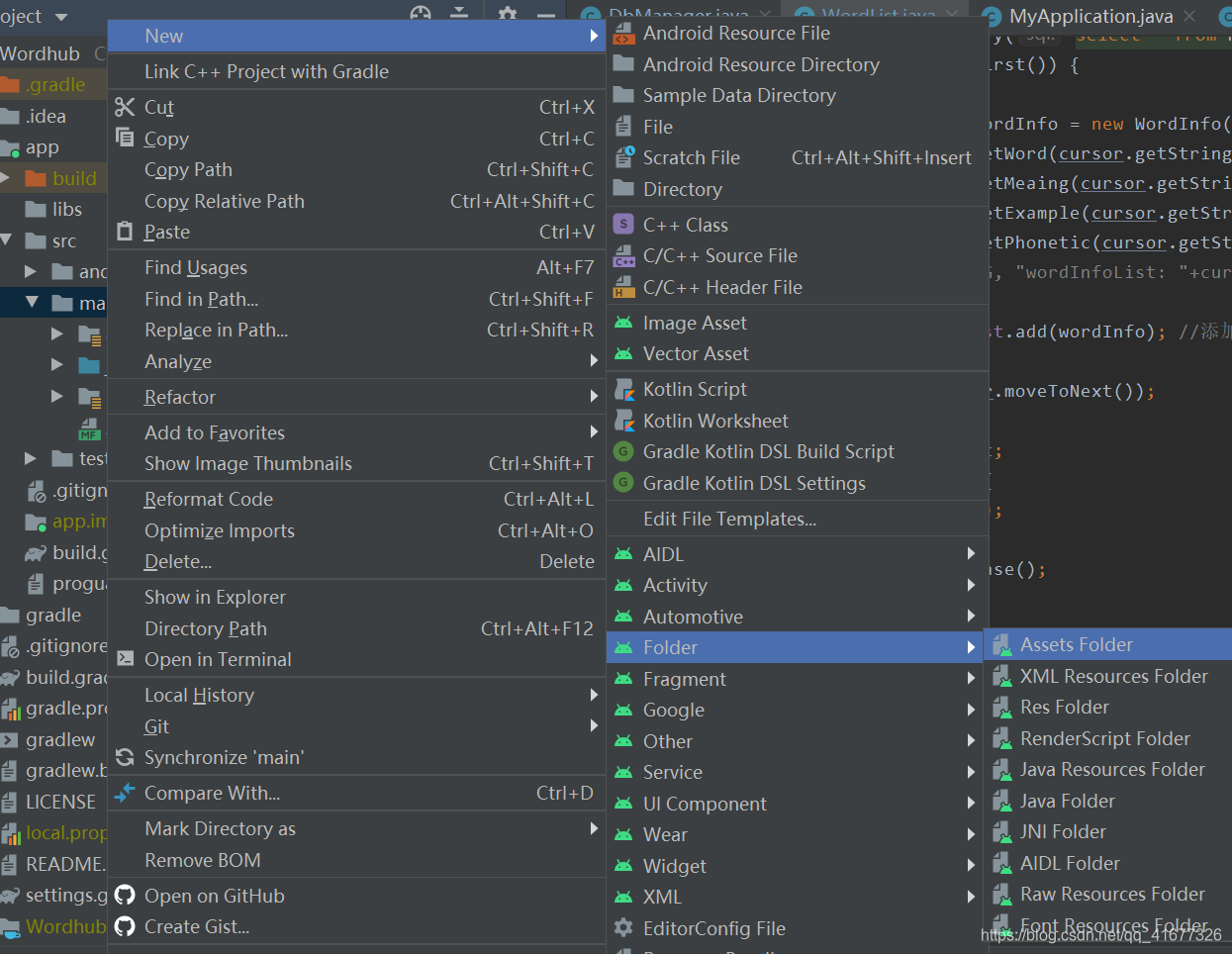Click the C++ Class icon

(x=623, y=225)
